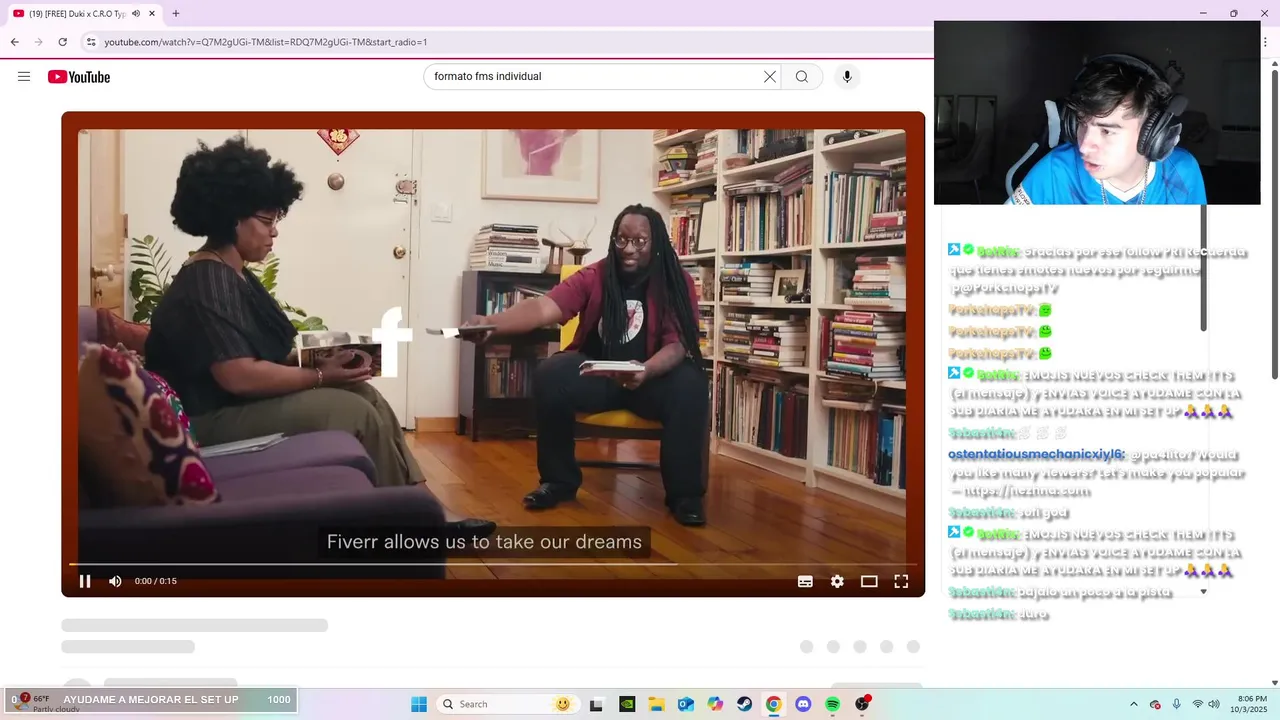
Task: Close the Duki x C.R.O YouTube tab
Action: point(151,13)
